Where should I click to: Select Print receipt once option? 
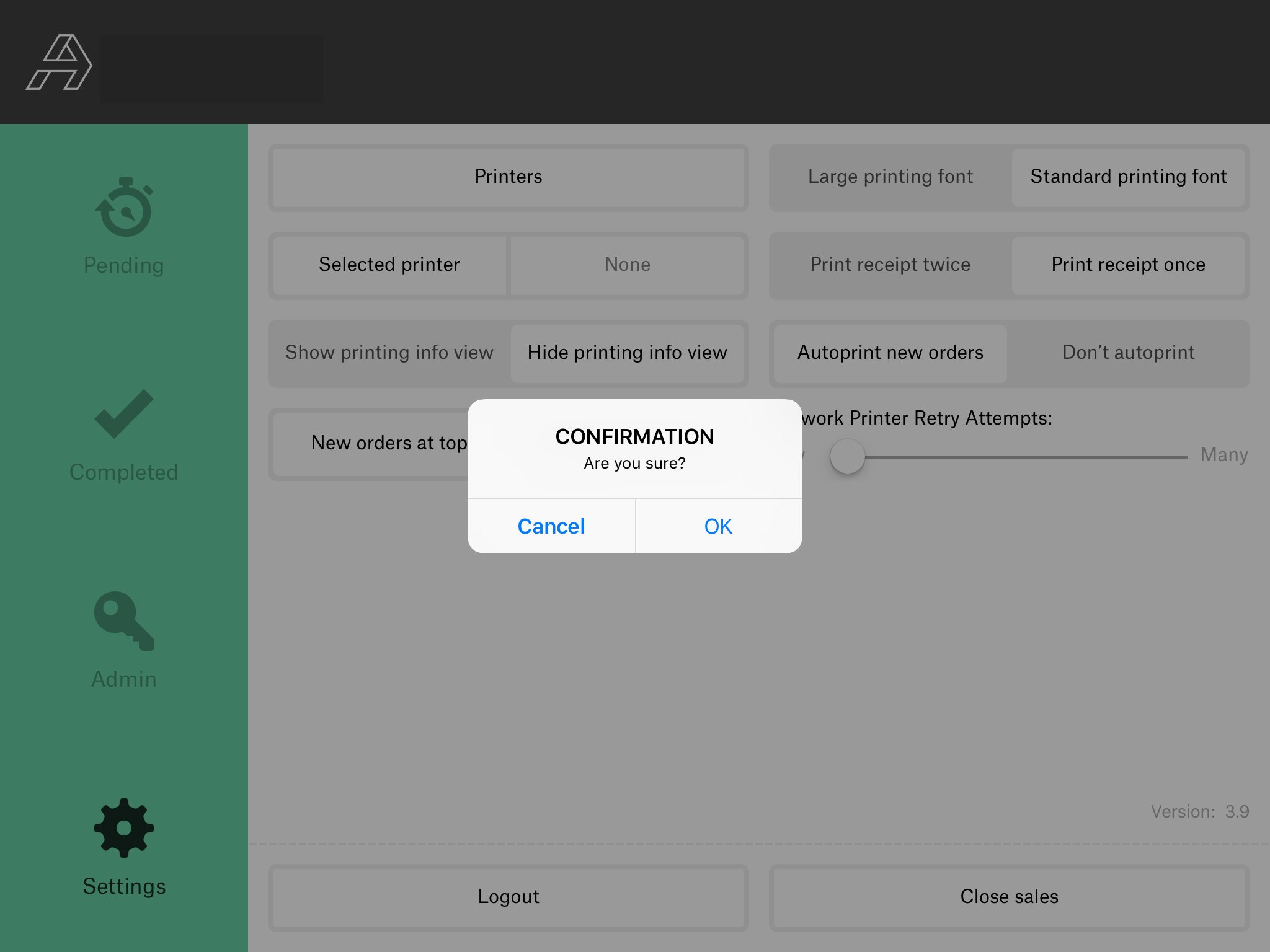(x=1128, y=265)
